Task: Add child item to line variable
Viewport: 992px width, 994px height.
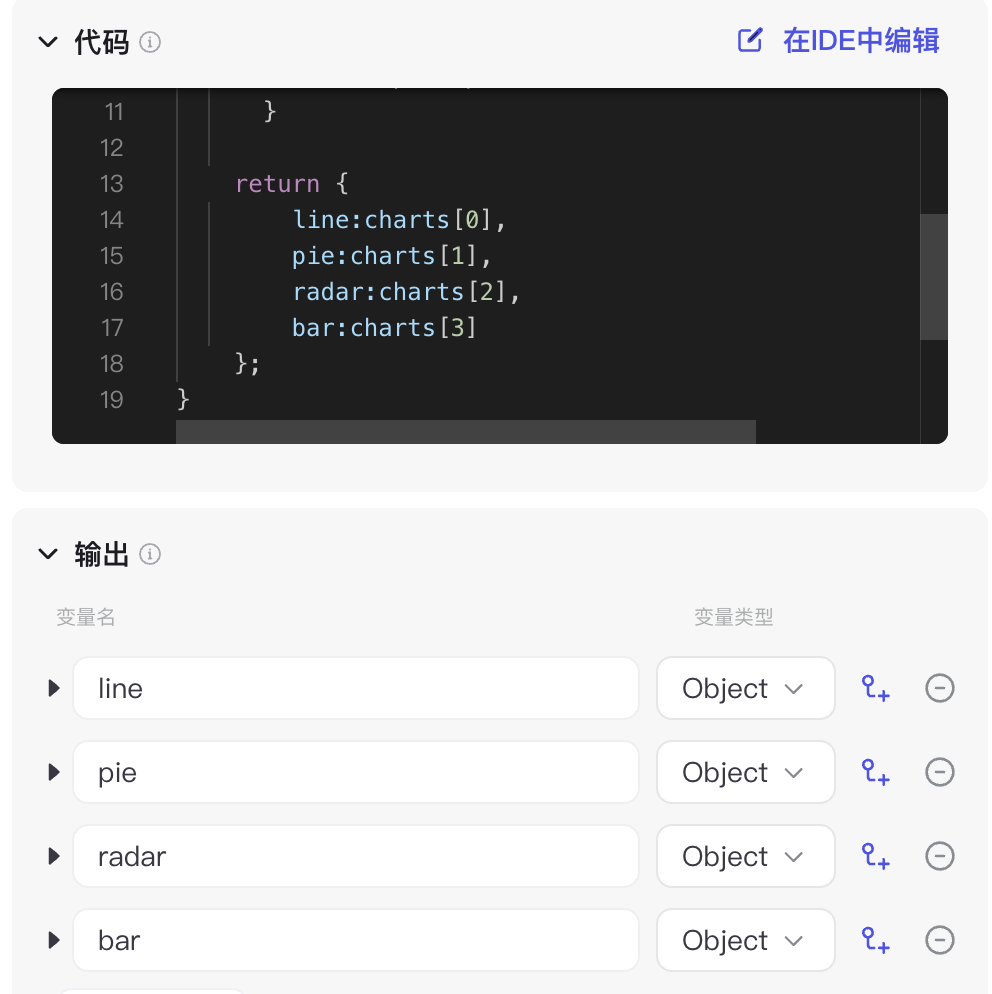Action: [x=875, y=688]
